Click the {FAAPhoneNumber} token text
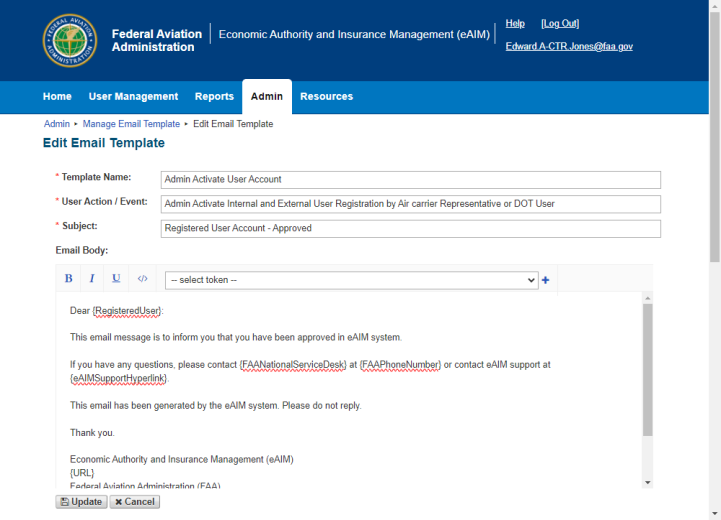 (x=401, y=365)
